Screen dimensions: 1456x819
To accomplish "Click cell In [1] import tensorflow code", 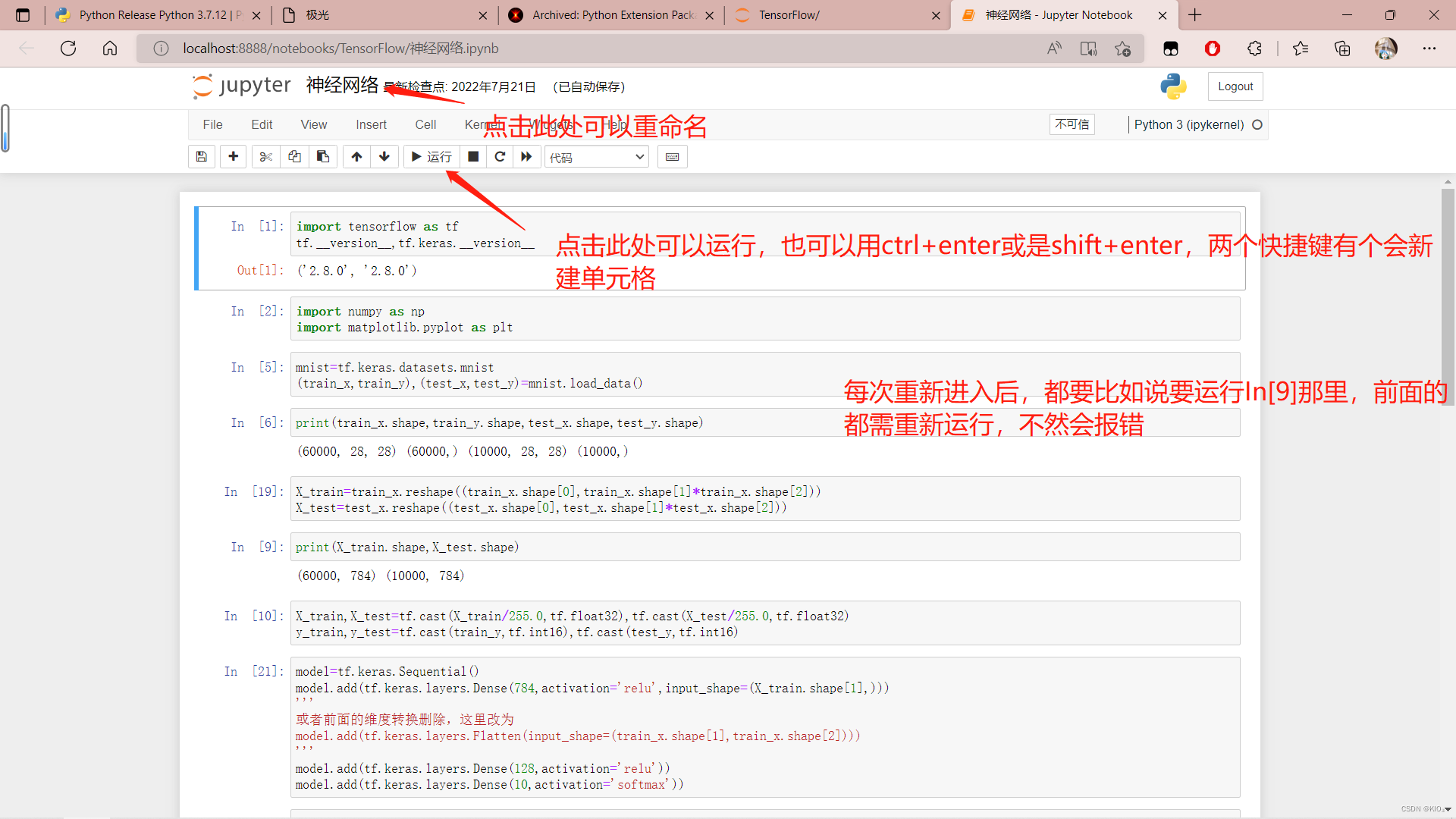I will 765,234.
